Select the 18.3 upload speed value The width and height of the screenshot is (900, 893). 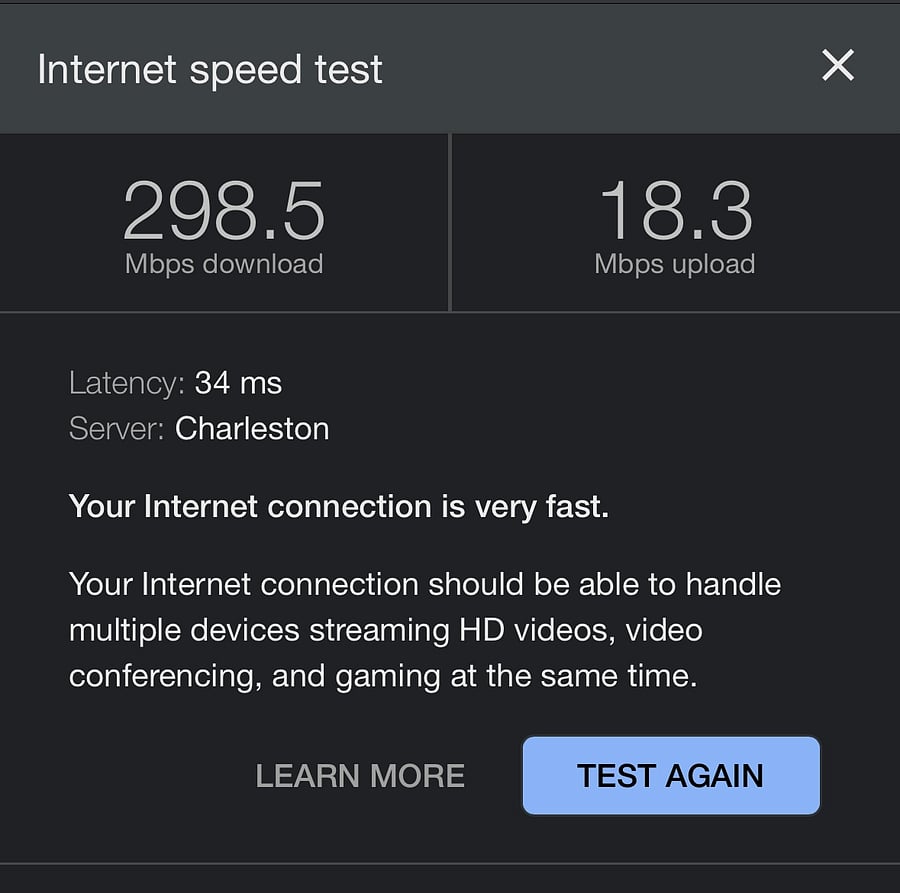click(x=675, y=211)
